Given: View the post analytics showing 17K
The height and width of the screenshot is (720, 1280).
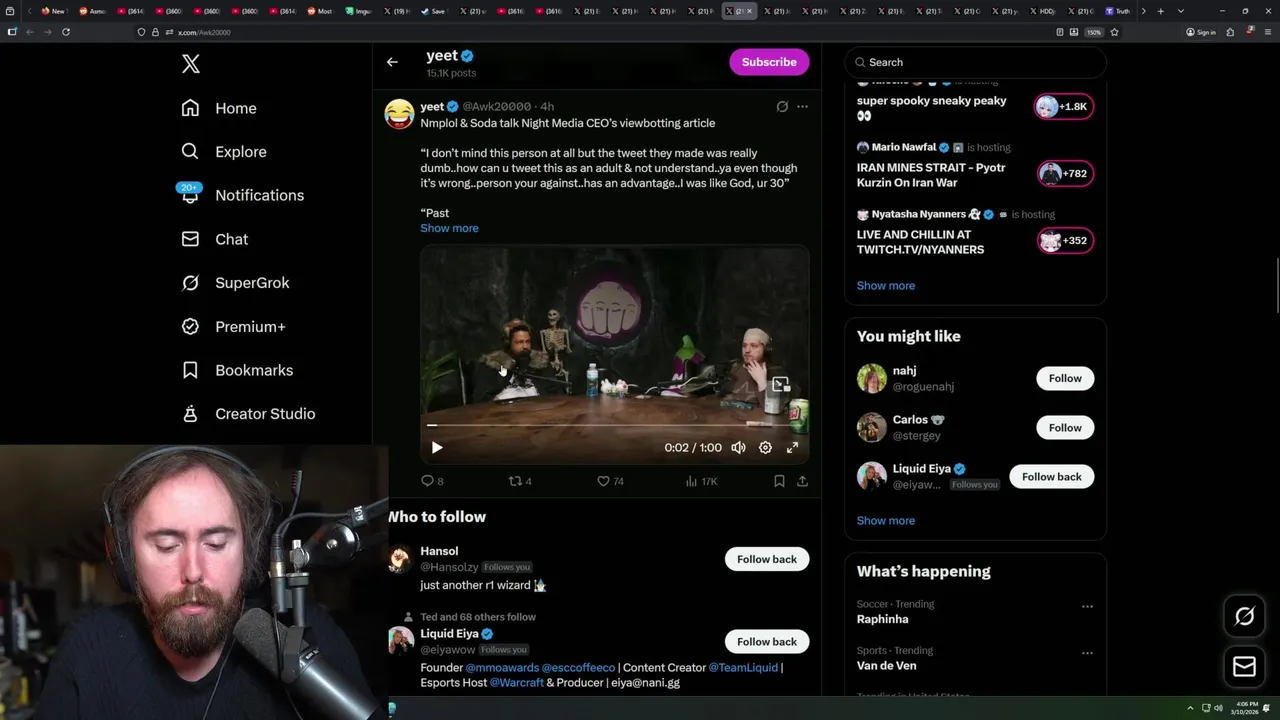Looking at the screenshot, I should [701, 481].
